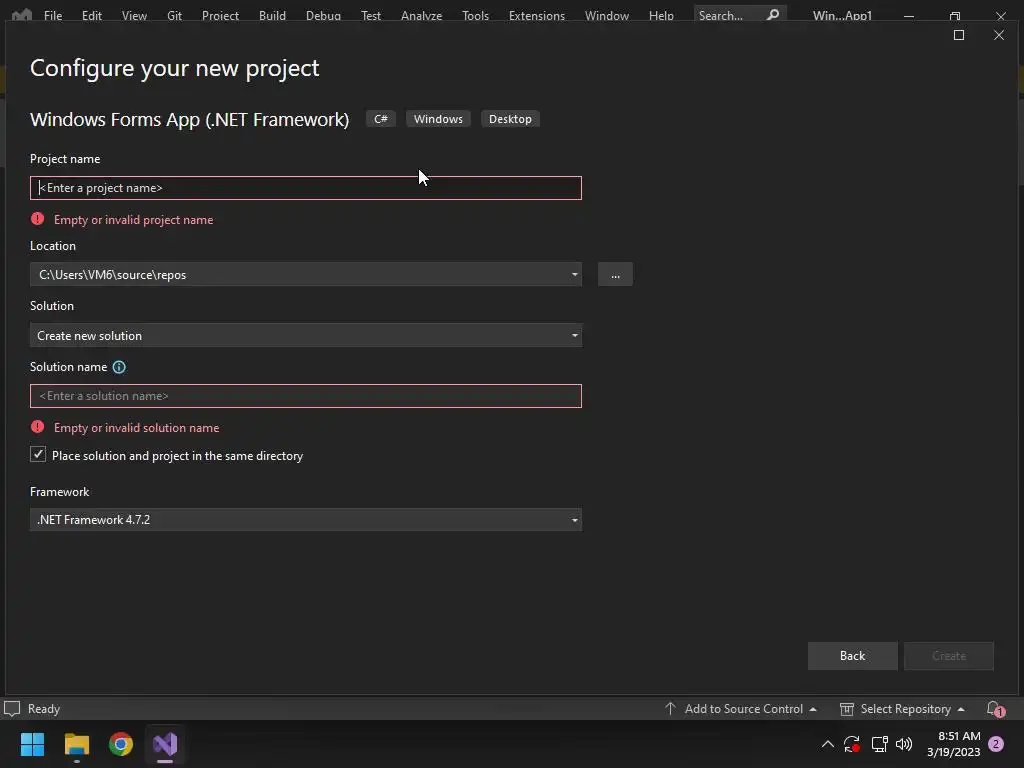Uncheck Place solution and project in same directory
The width and height of the screenshot is (1024, 768).
(38, 455)
